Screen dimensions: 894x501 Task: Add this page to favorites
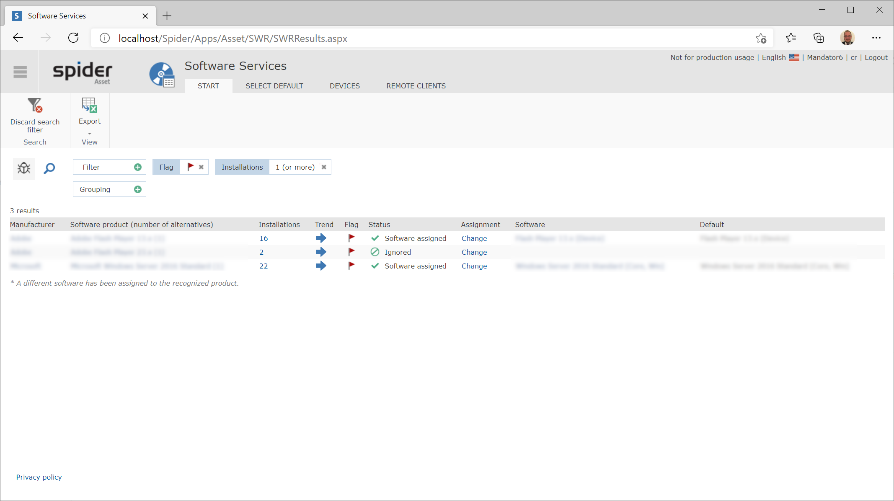[761, 38]
